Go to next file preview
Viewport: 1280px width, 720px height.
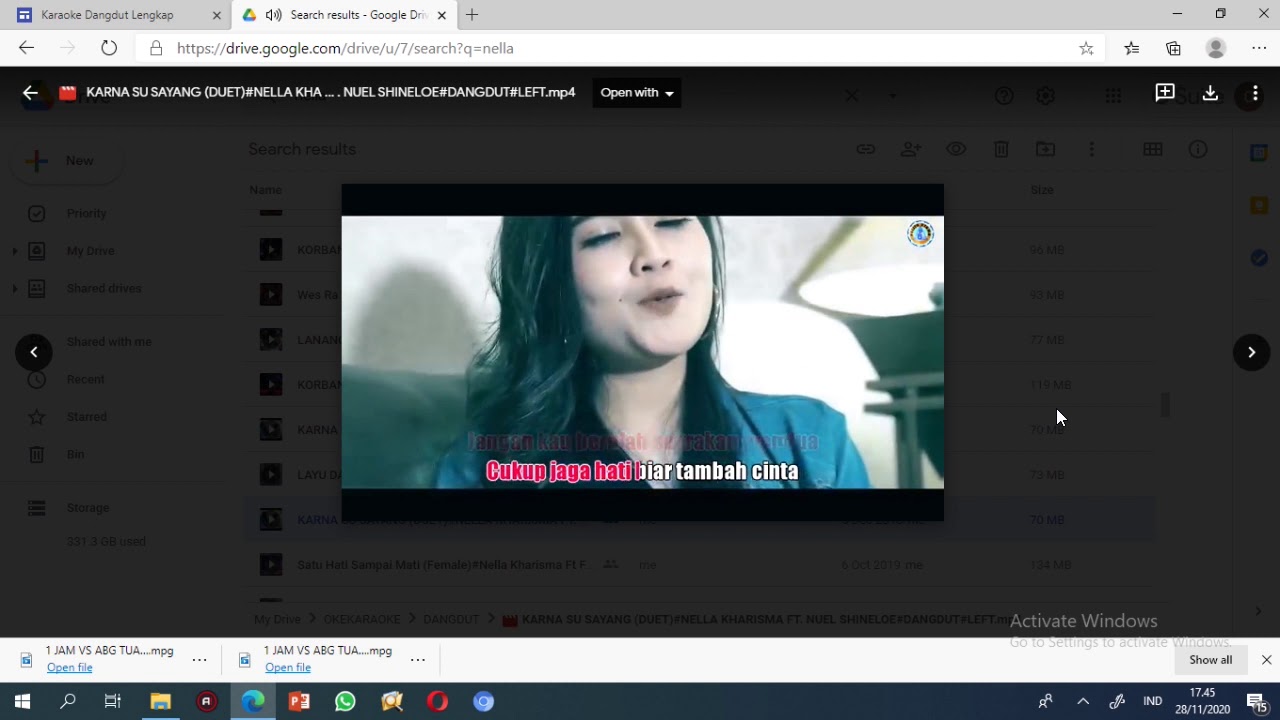pyautogui.click(x=1251, y=352)
